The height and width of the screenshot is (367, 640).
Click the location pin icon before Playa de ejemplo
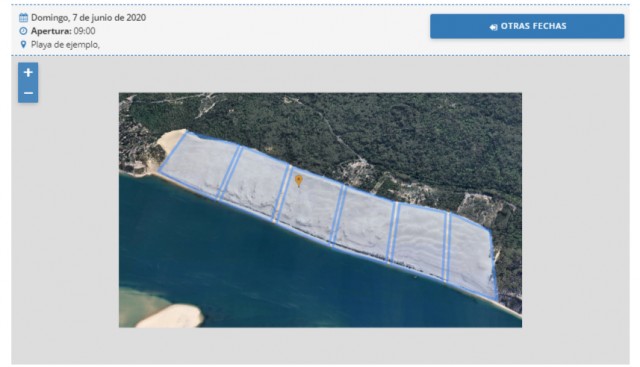[23, 44]
